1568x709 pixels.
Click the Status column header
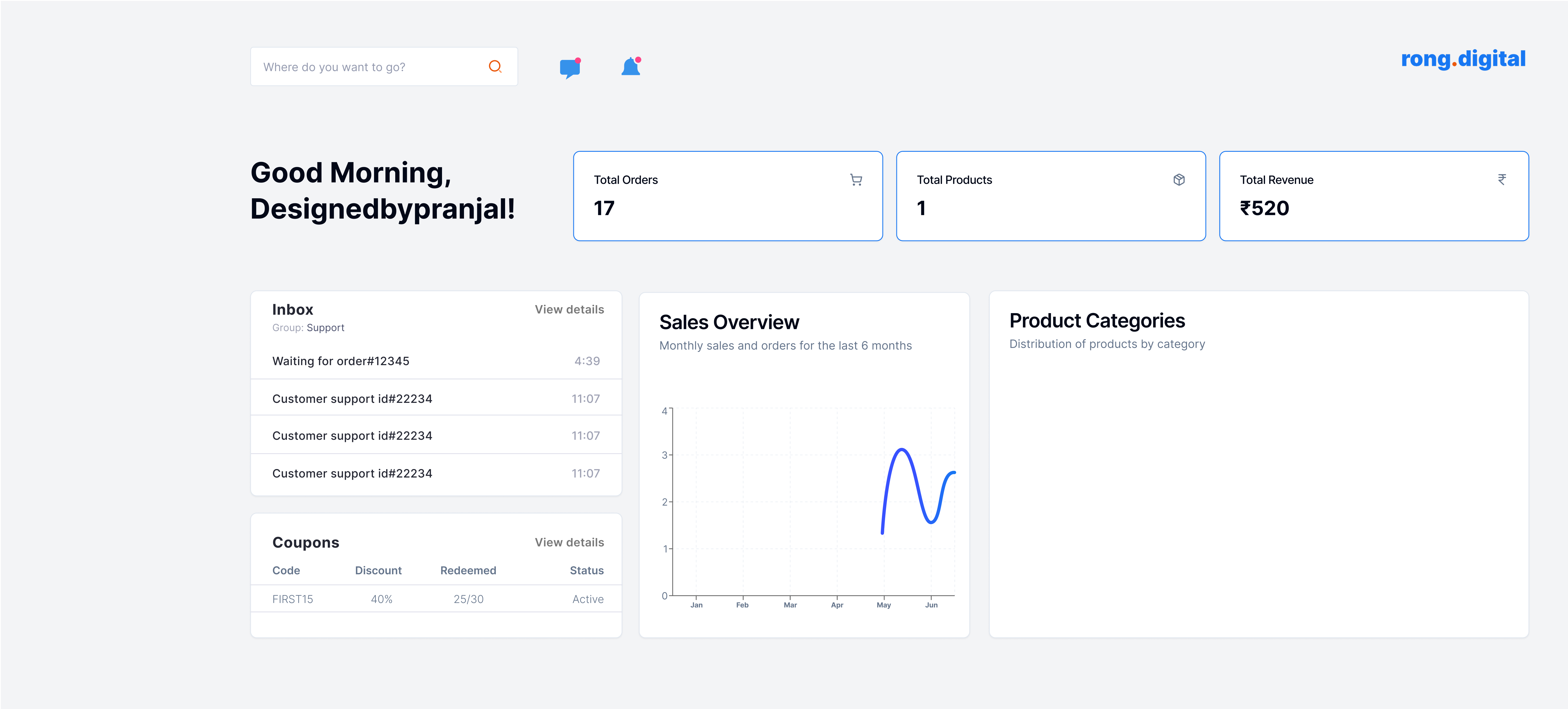[586, 570]
